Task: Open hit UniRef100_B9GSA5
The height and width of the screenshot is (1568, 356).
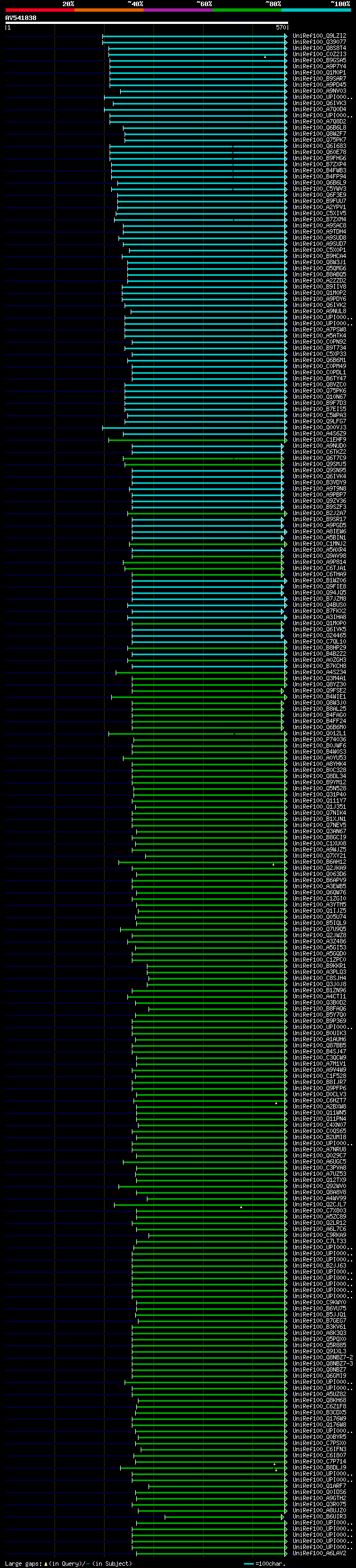Action: (319, 60)
